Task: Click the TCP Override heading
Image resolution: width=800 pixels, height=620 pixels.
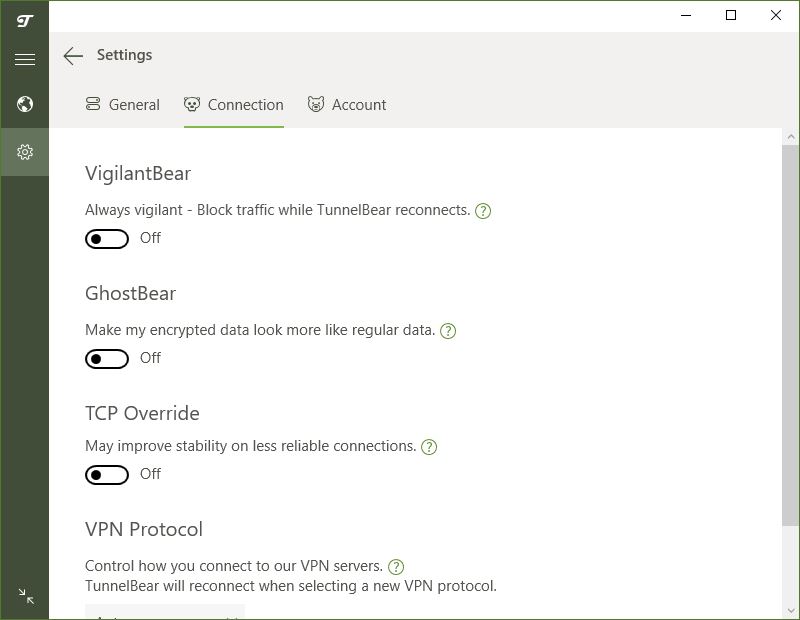Action: 142,413
